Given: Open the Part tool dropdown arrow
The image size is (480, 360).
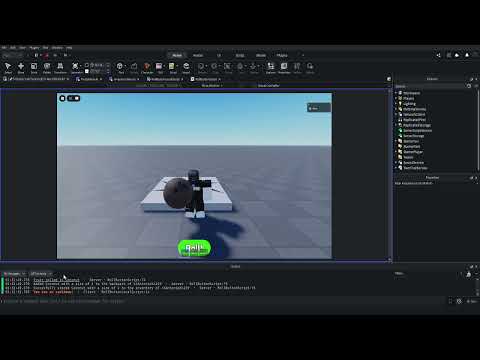Looking at the screenshot, I should point(125,66).
